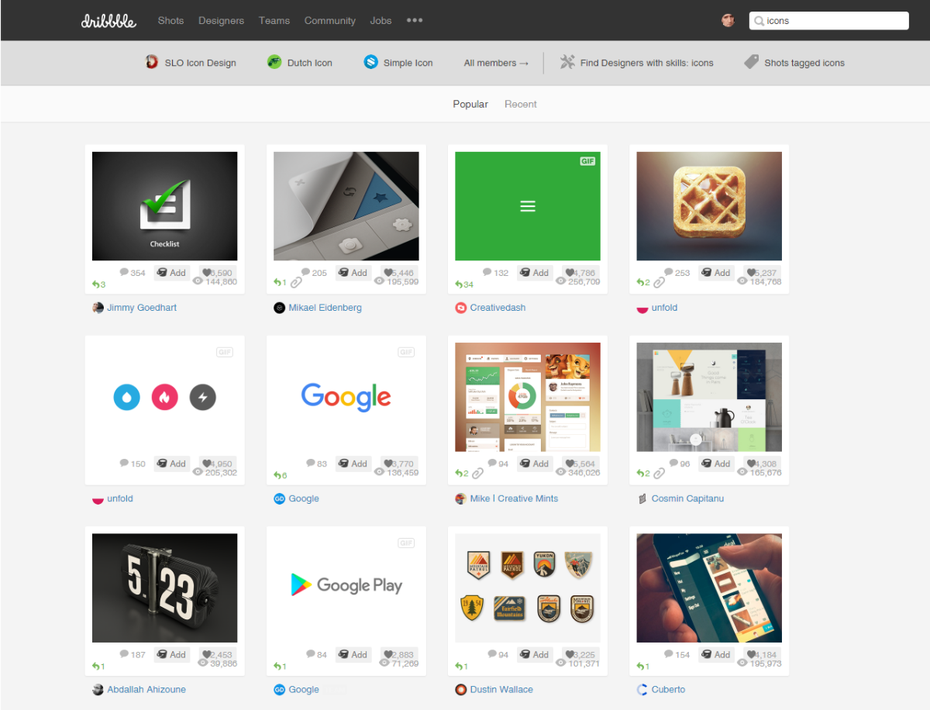Open Mikael Eidenberg's profile
This screenshot has height=710, width=930.
[325, 308]
